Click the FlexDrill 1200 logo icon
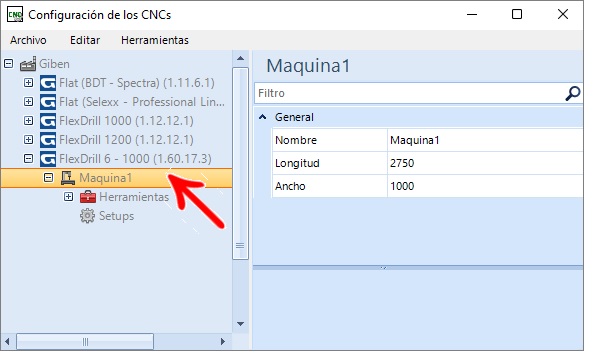The image size is (595, 361). (48, 140)
